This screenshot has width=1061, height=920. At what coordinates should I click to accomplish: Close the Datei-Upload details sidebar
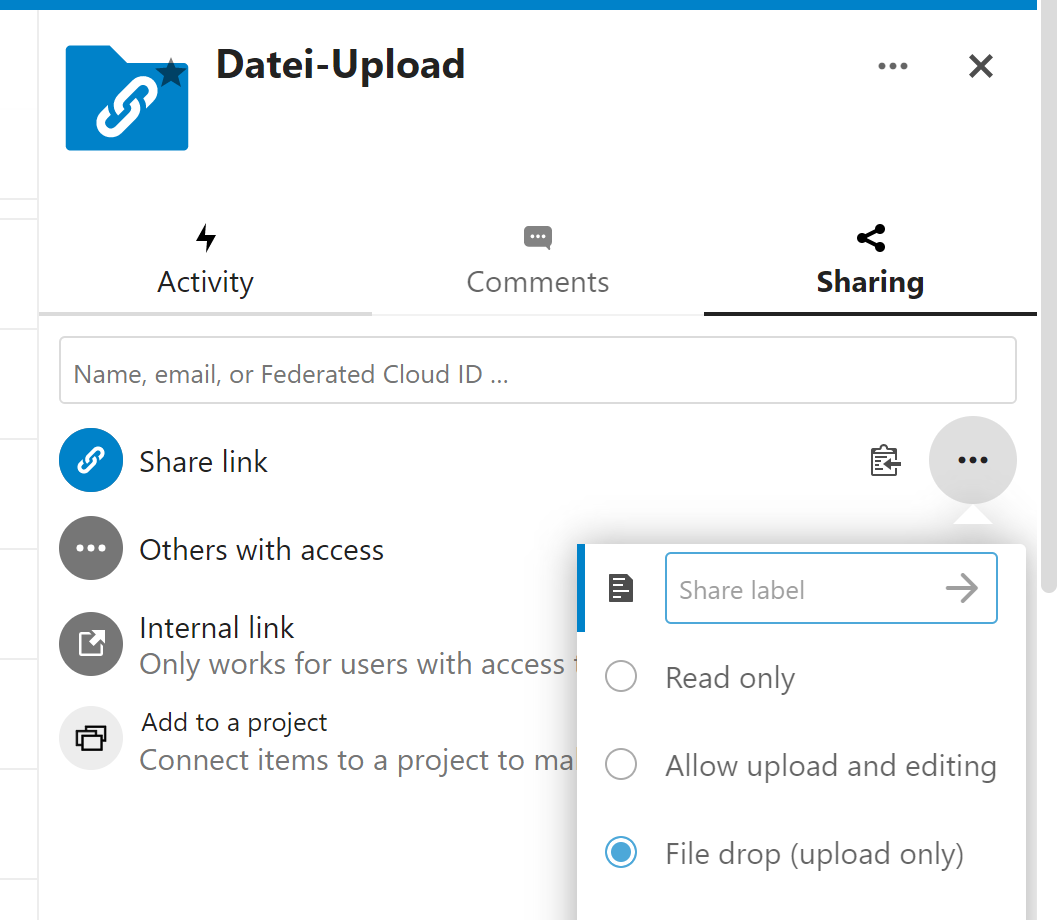(x=980, y=66)
